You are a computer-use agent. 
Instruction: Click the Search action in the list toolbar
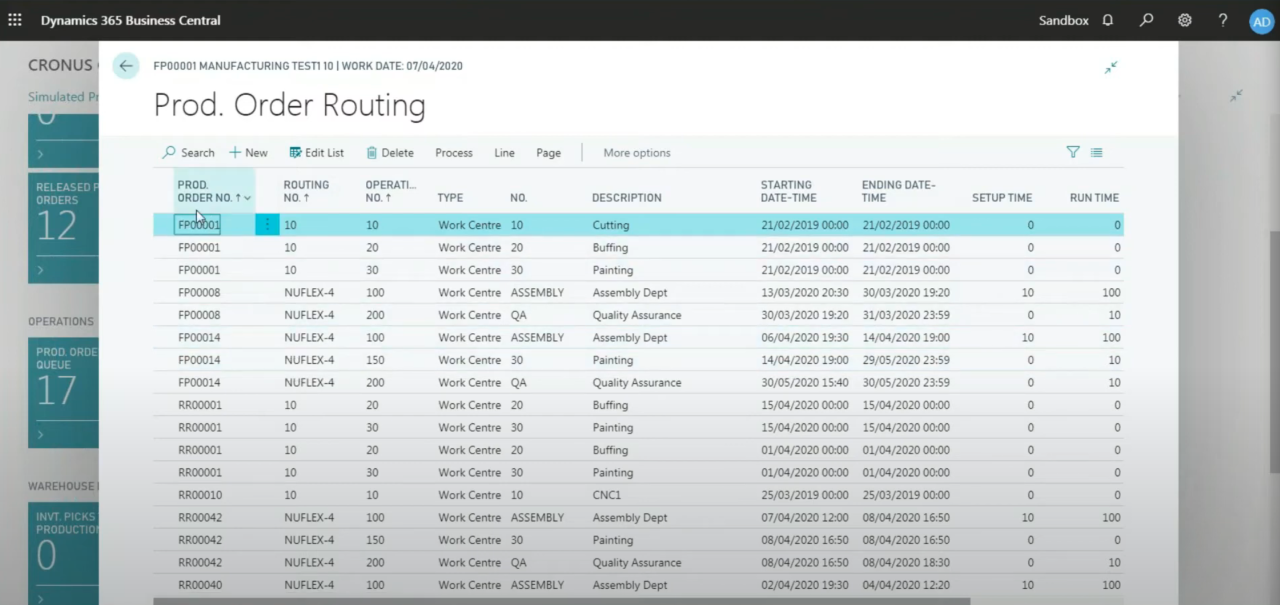tap(189, 153)
